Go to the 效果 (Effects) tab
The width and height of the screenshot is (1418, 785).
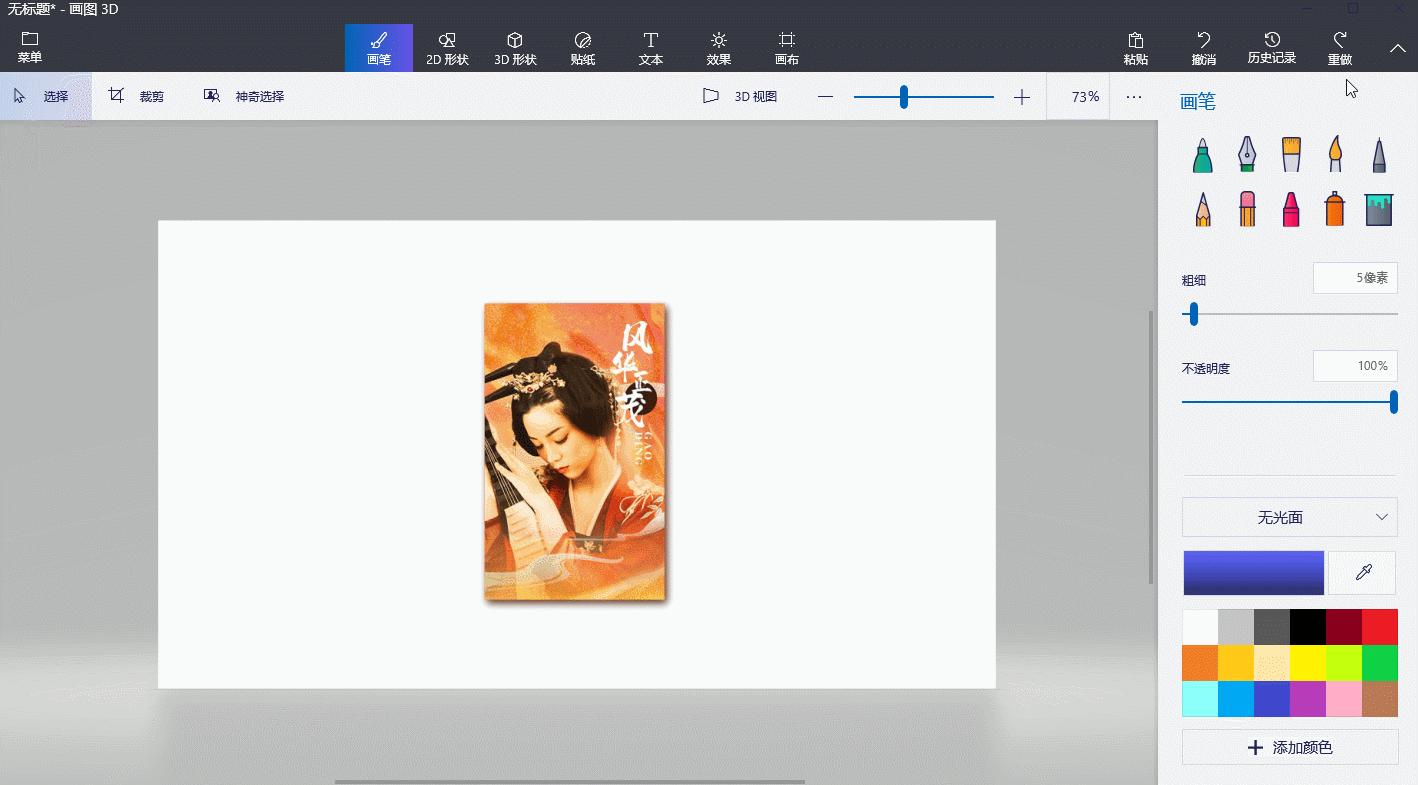[719, 48]
